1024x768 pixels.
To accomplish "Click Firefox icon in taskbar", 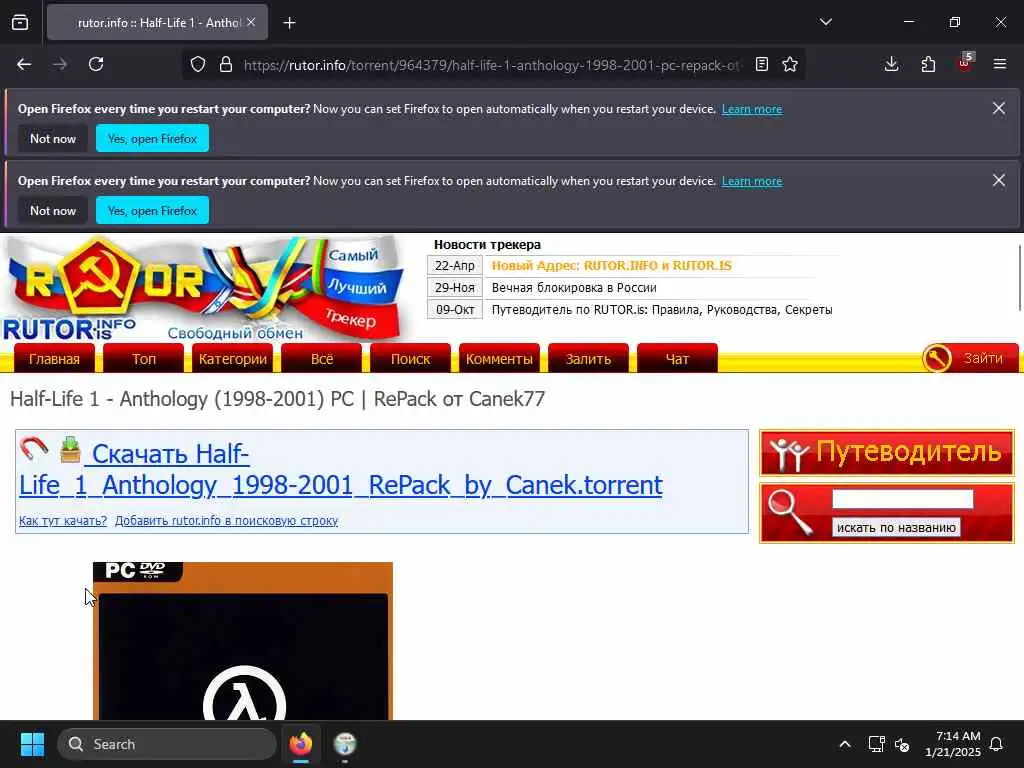I will click(301, 744).
